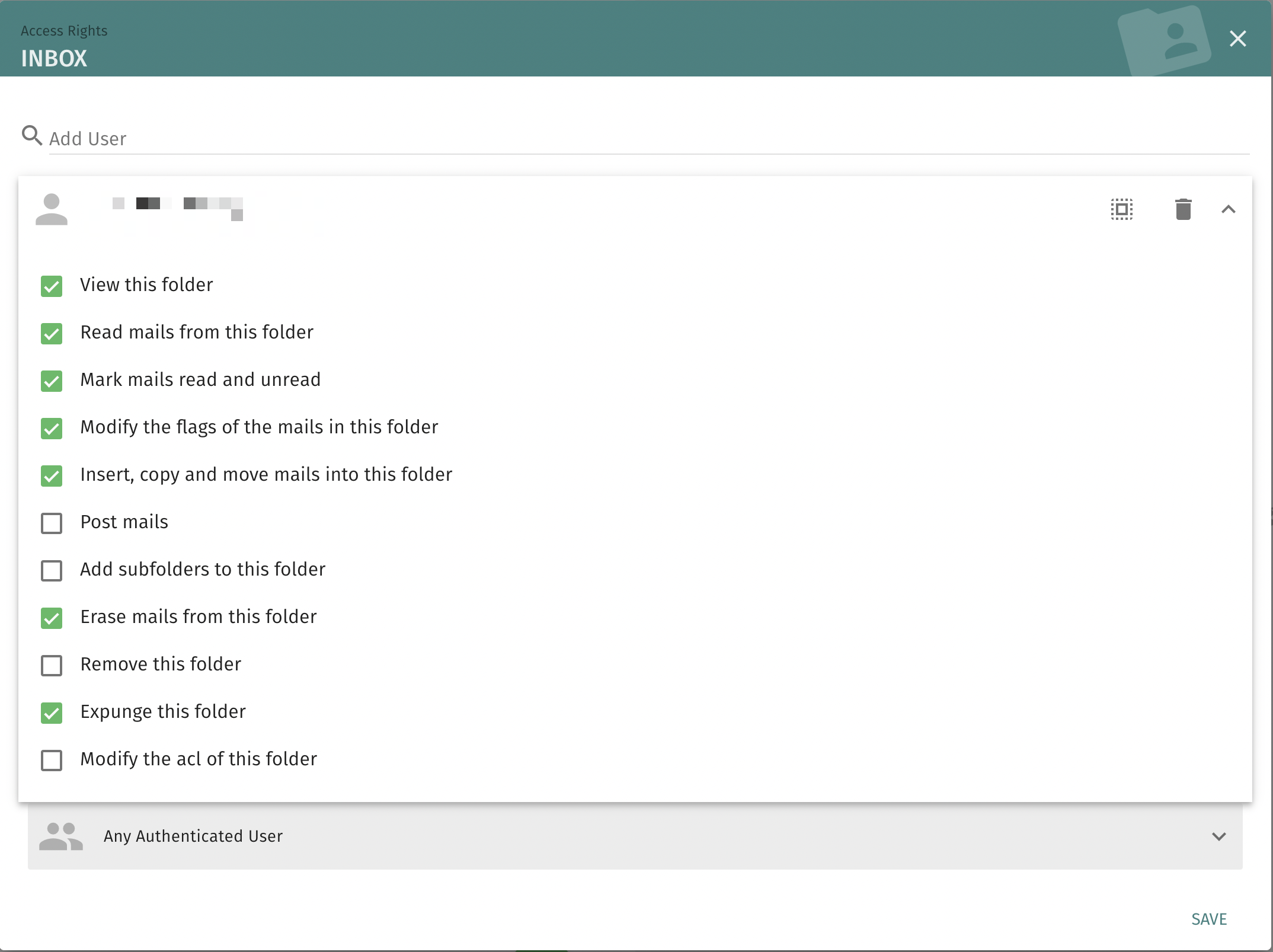Click the select-all rights icon
The width and height of the screenshot is (1273, 952).
point(1121,209)
